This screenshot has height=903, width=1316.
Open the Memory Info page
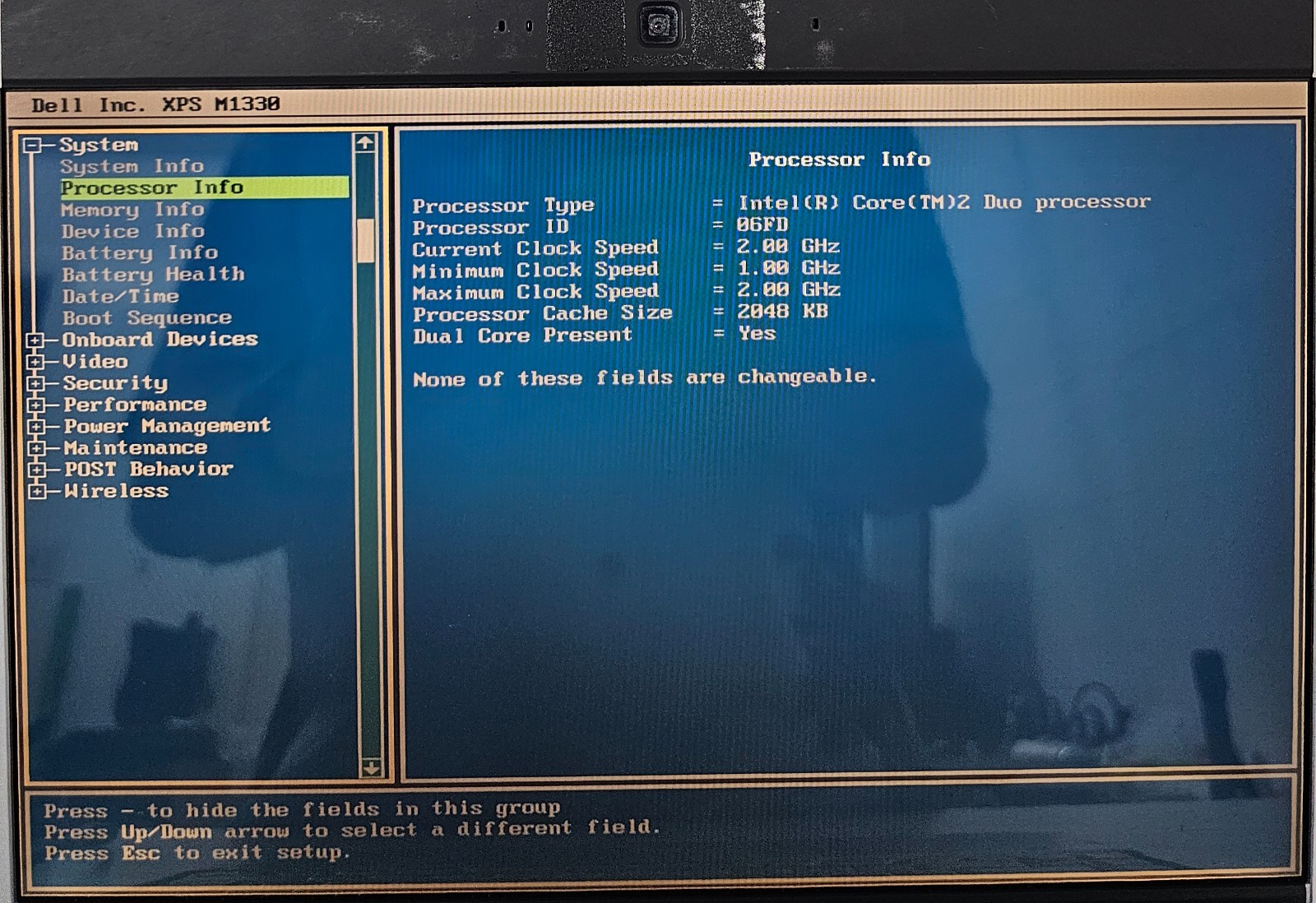(132, 210)
